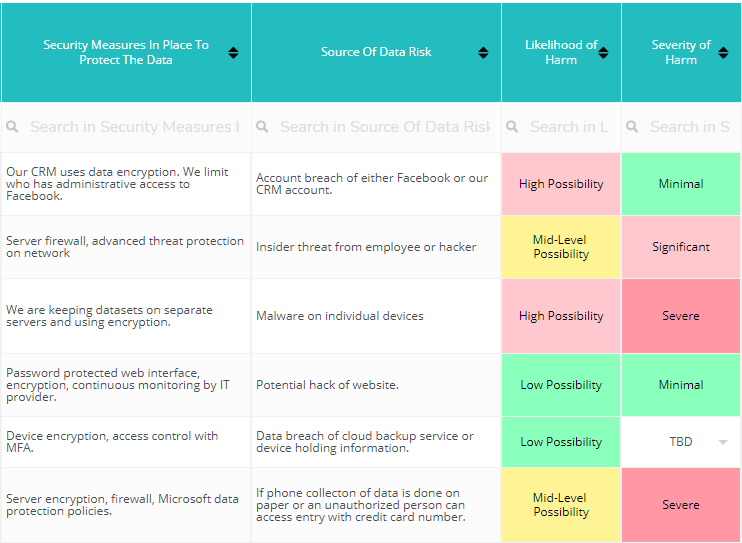Select the Source Of Data Risk header

click(x=376, y=52)
